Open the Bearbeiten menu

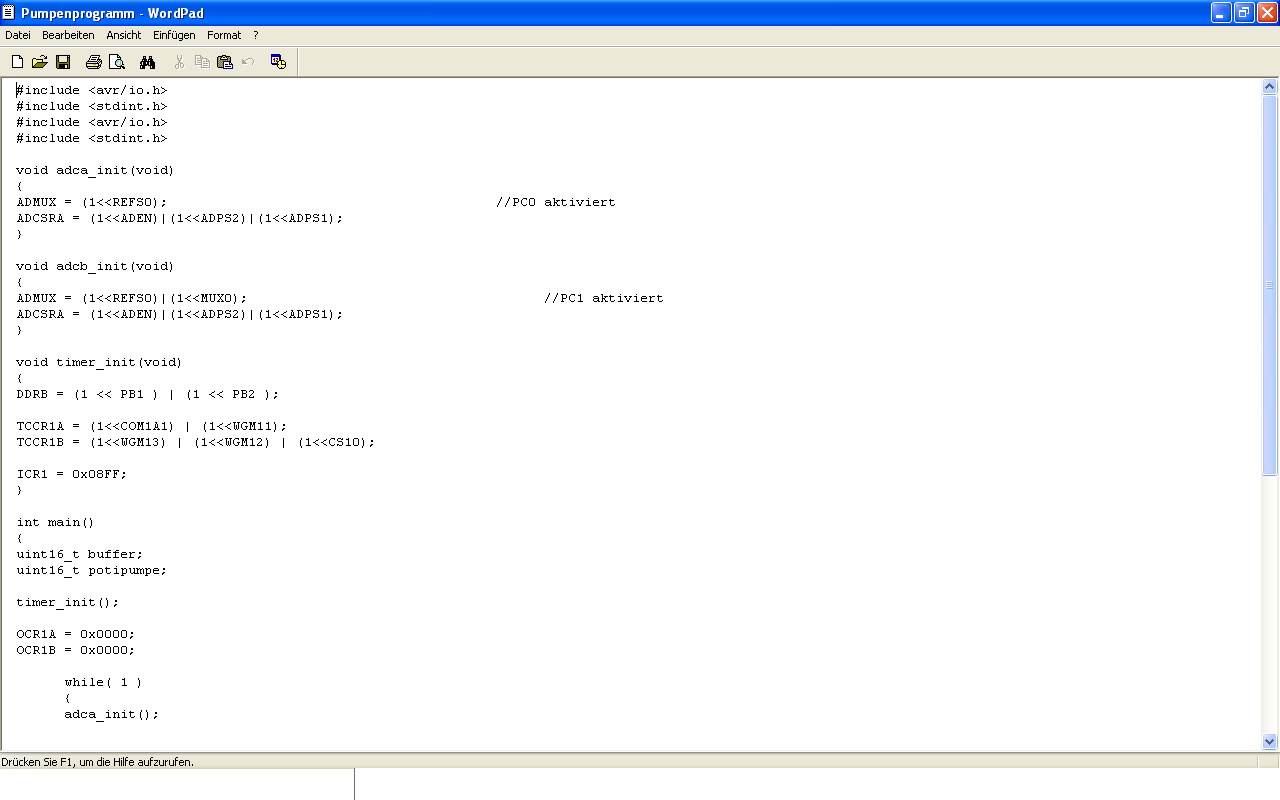pos(68,35)
